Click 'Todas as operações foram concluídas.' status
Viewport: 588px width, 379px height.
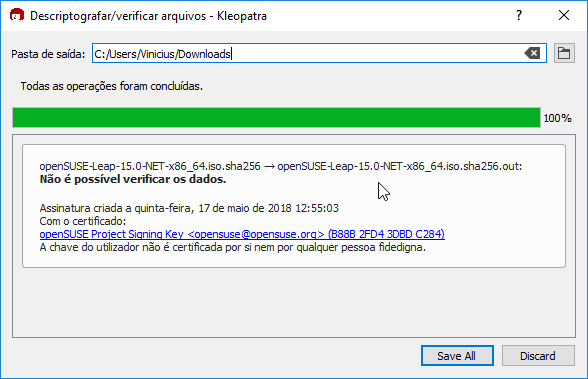coord(111,86)
